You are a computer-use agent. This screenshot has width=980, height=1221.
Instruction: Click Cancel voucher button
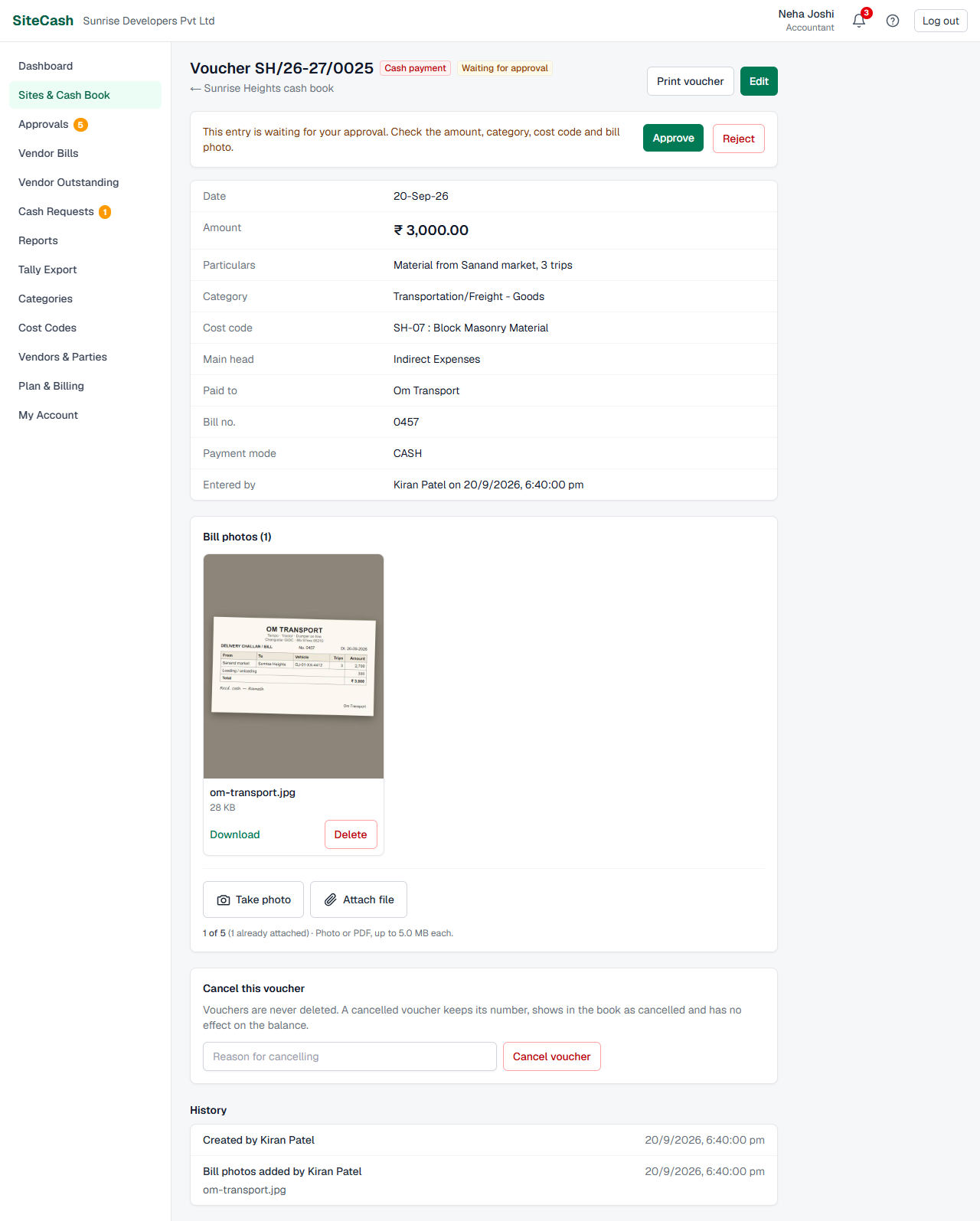coord(551,1056)
